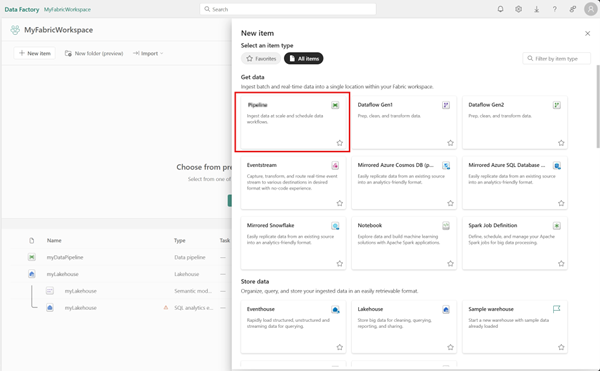
Task: Click the file icon column header
Action: pyautogui.click(x=32, y=240)
